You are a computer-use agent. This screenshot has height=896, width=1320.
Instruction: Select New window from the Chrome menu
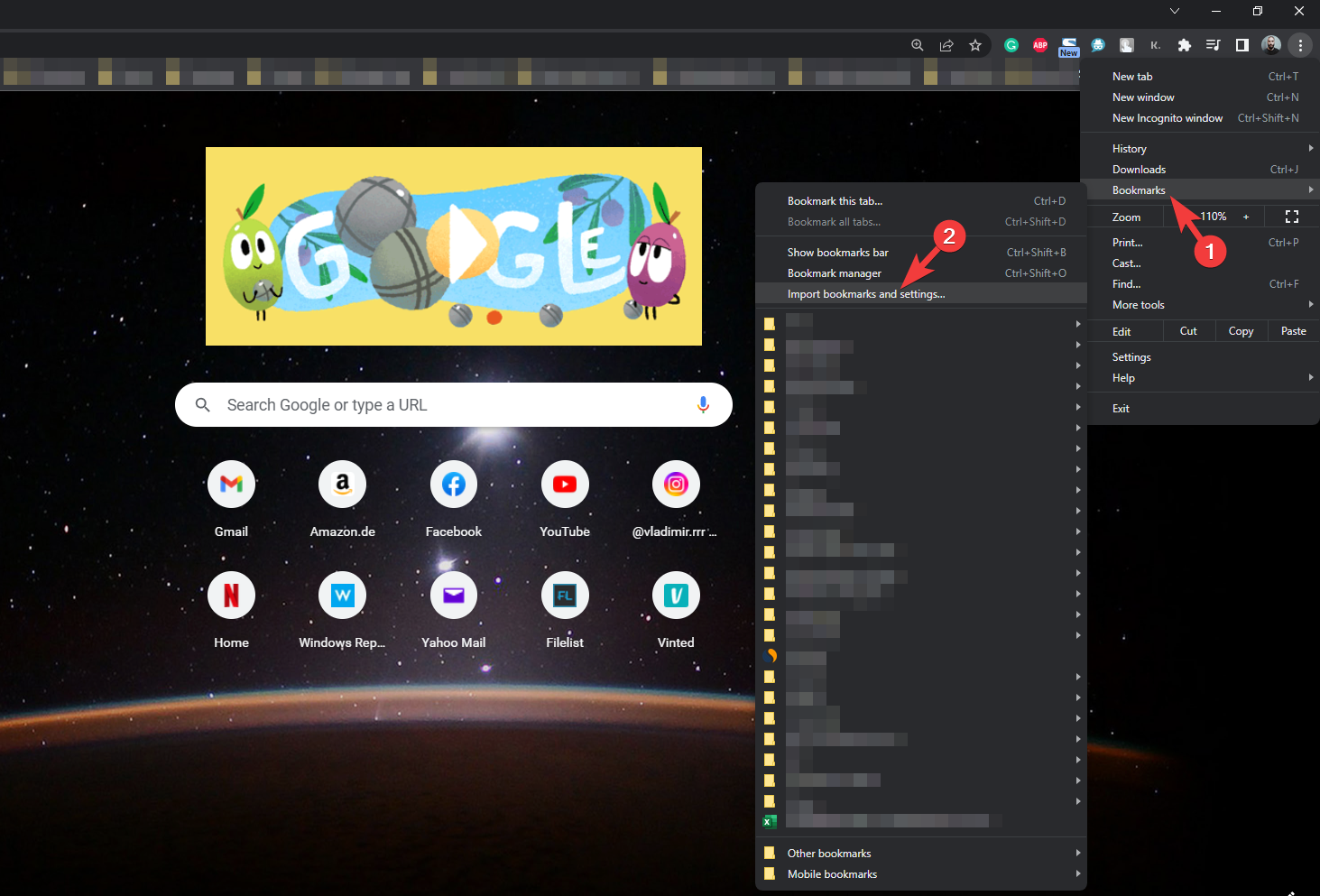[x=1200, y=97]
